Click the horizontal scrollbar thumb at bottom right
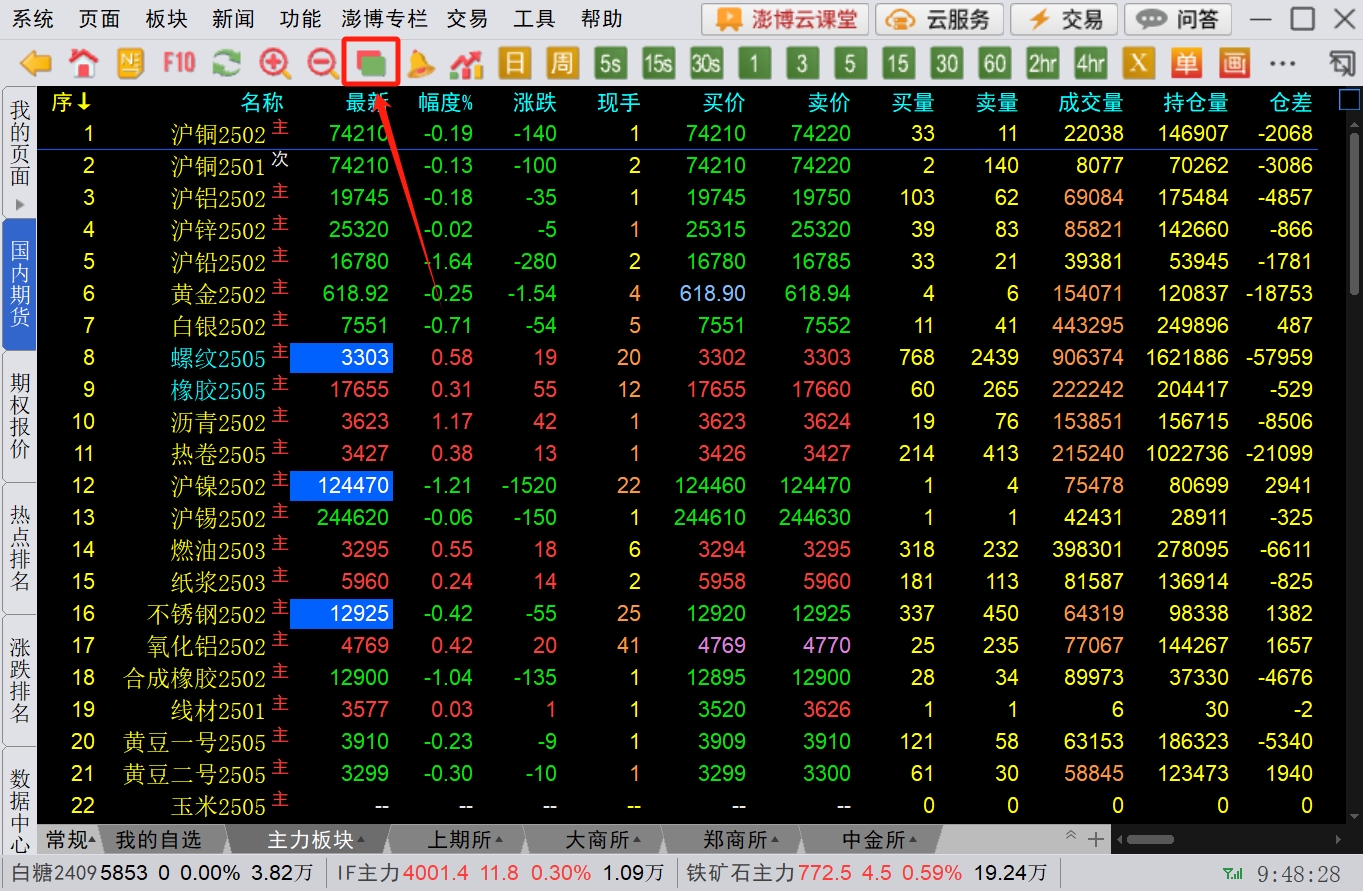The width and height of the screenshot is (1363, 891). tap(1150, 840)
